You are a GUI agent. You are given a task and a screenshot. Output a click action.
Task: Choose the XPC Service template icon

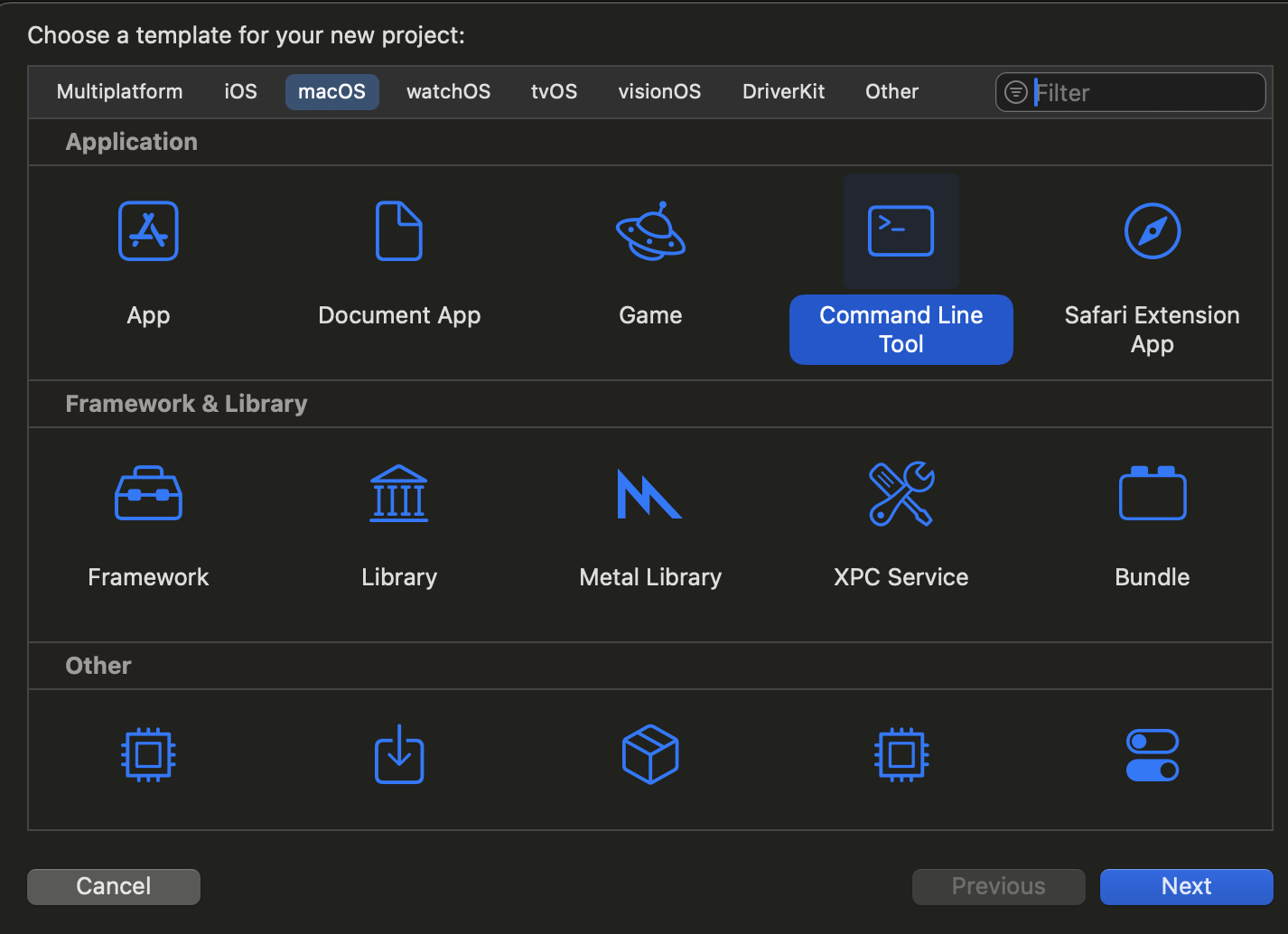click(x=901, y=493)
